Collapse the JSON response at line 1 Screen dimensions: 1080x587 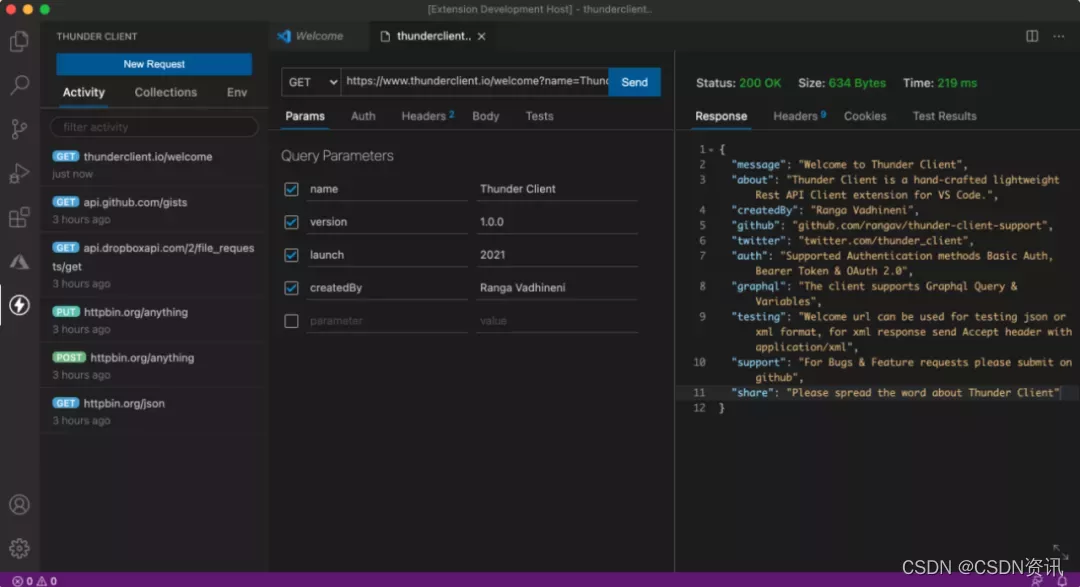tap(711, 150)
